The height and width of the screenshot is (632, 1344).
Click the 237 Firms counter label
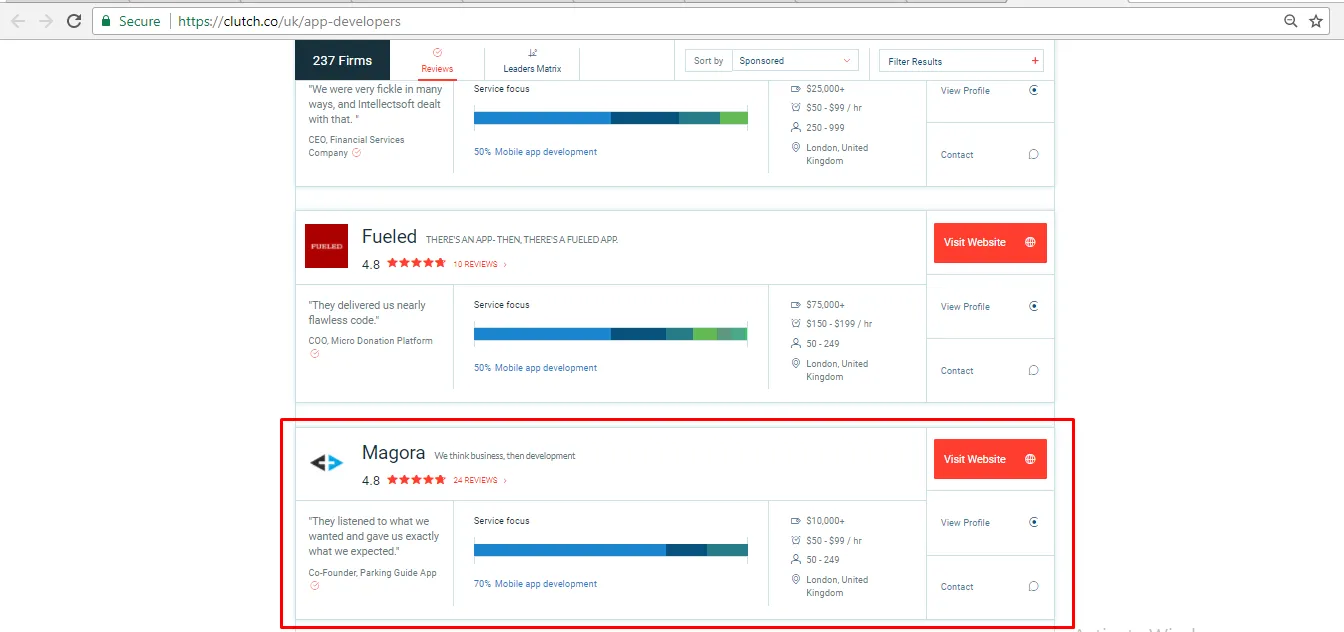(342, 61)
